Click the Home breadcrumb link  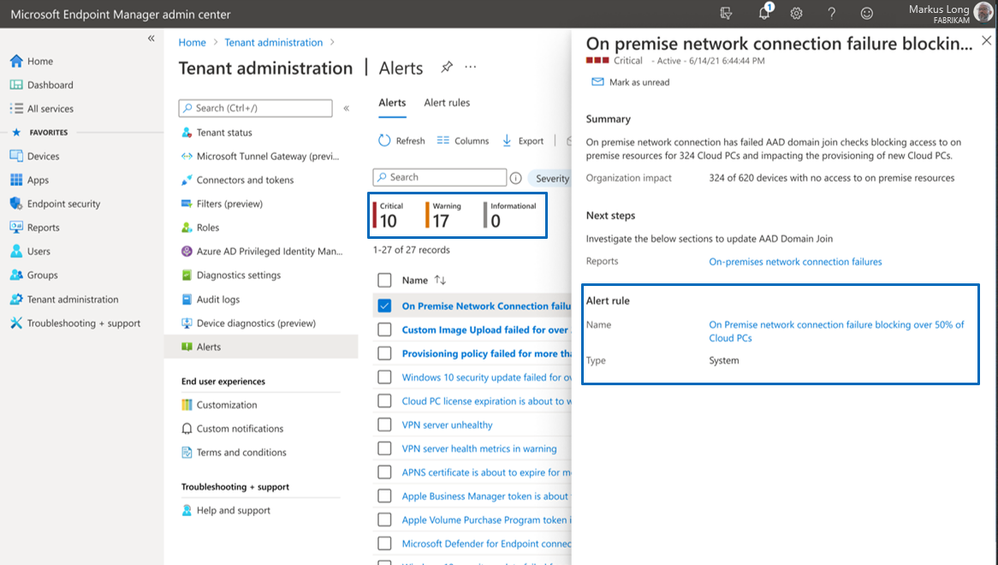[192, 42]
